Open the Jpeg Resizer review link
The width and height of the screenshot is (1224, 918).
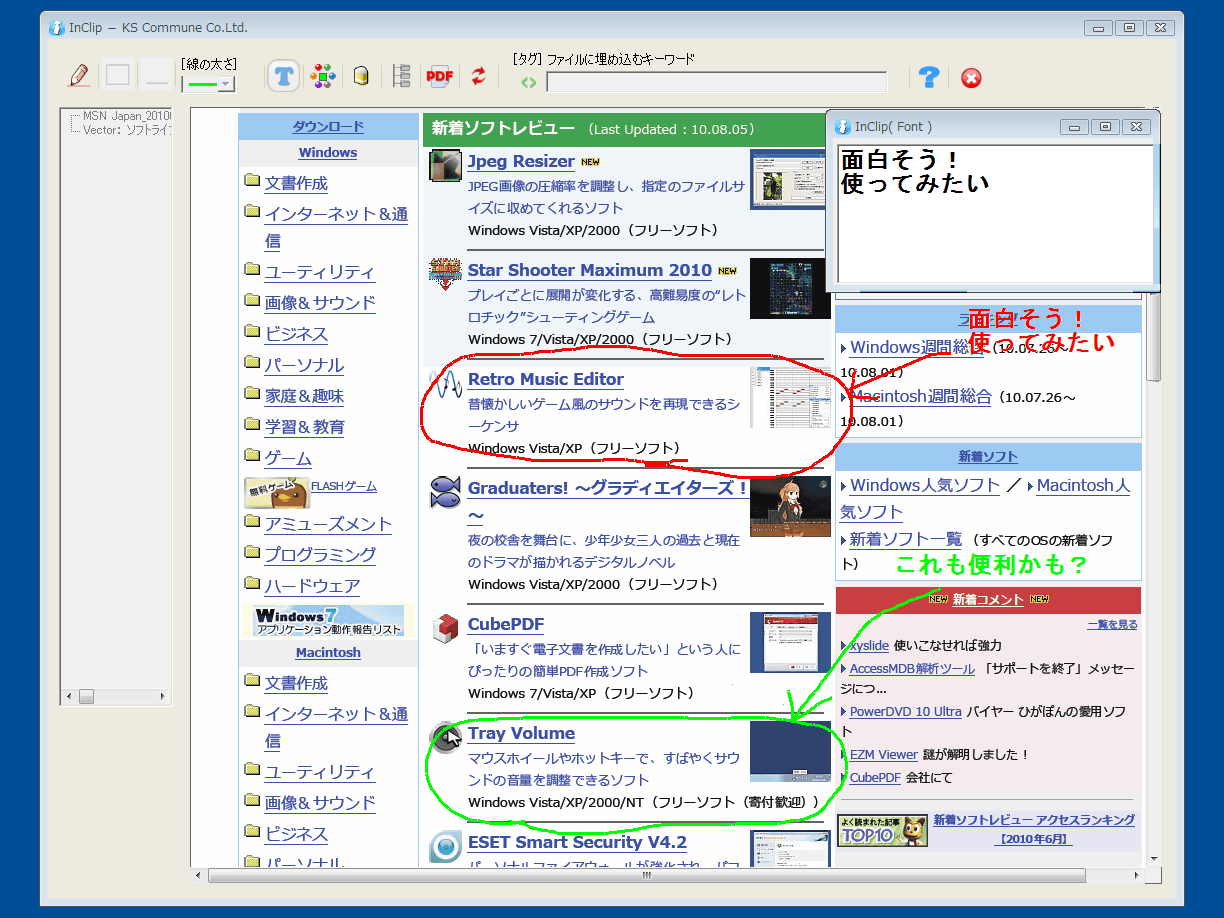point(521,161)
